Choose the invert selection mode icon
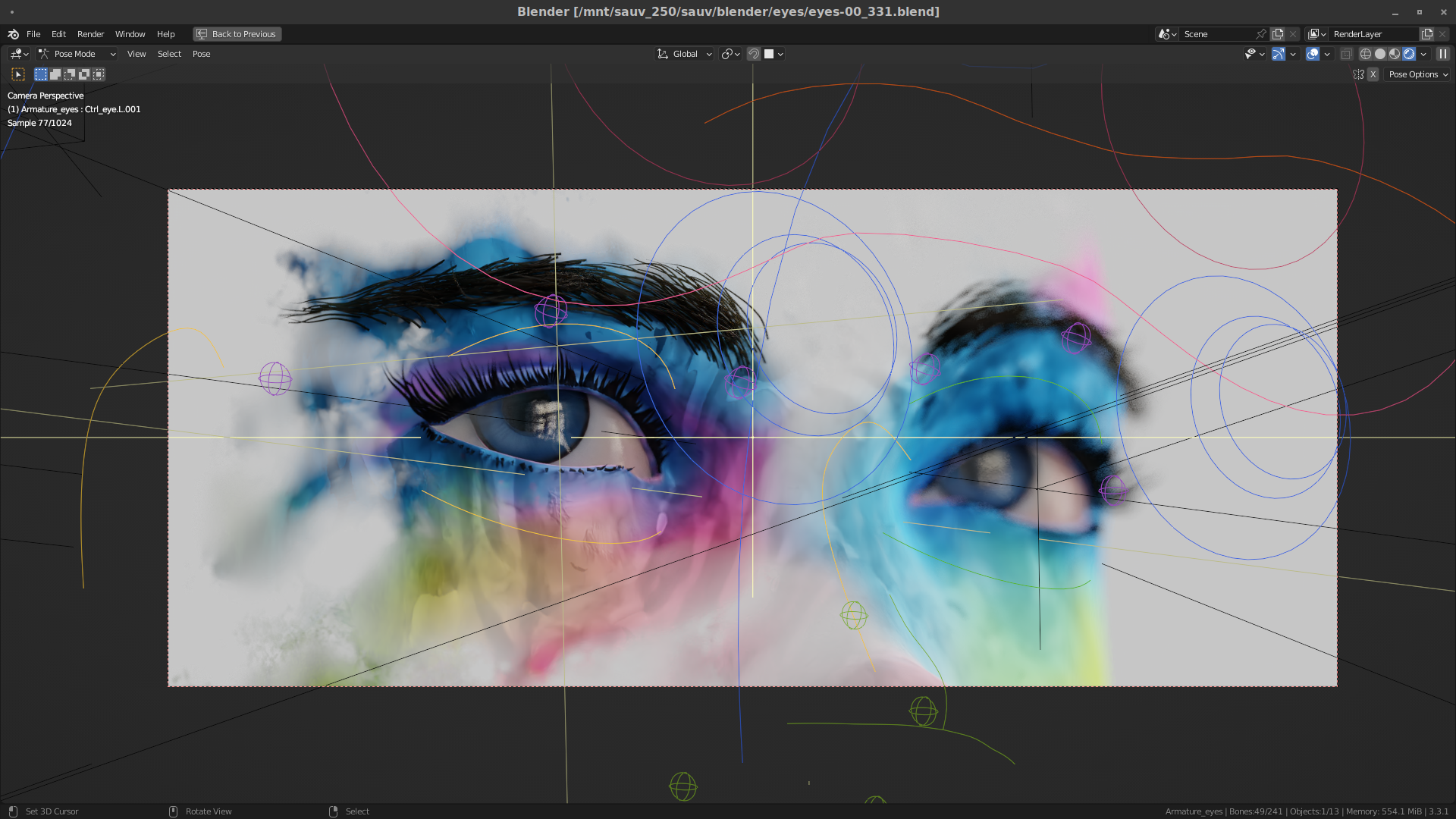 pyautogui.click(x=84, y=74)
